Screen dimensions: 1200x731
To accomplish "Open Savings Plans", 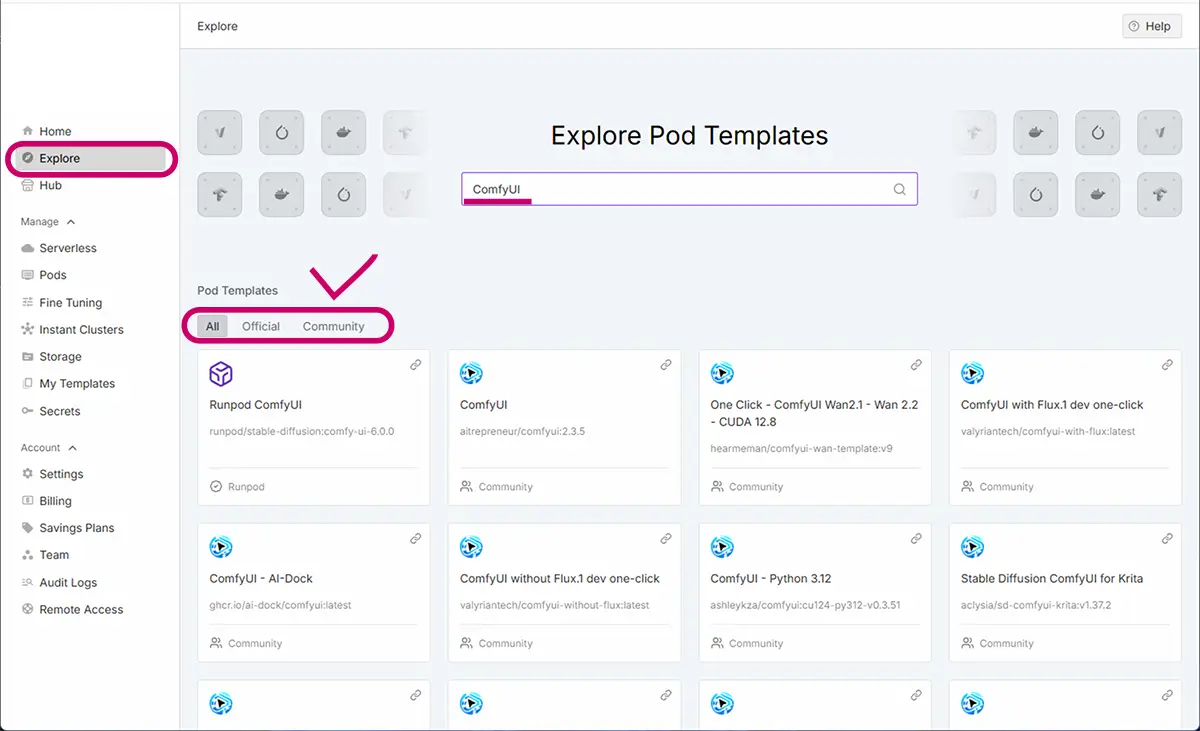I will click(68, 528).
